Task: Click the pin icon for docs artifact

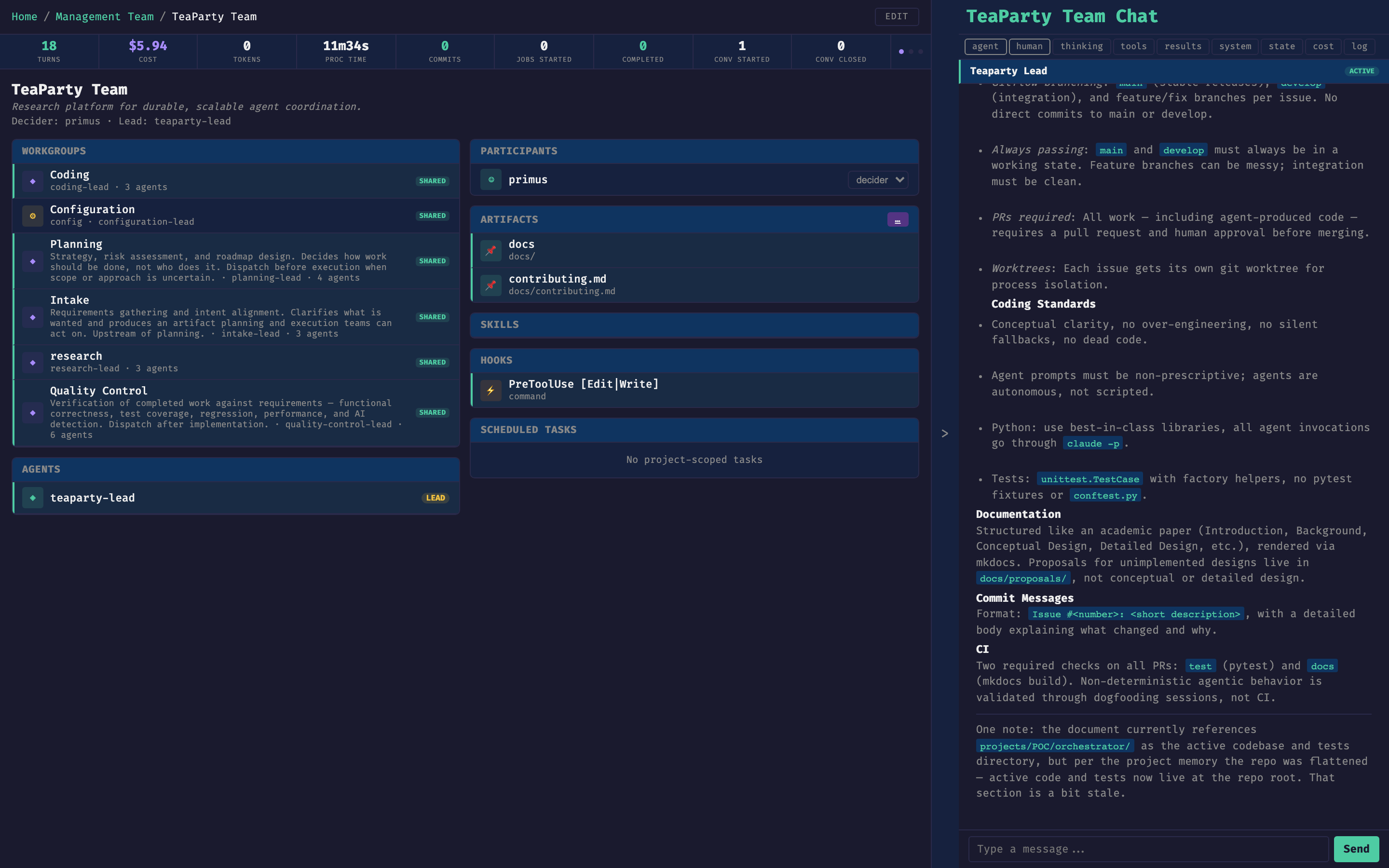Action: coord(491,250)
